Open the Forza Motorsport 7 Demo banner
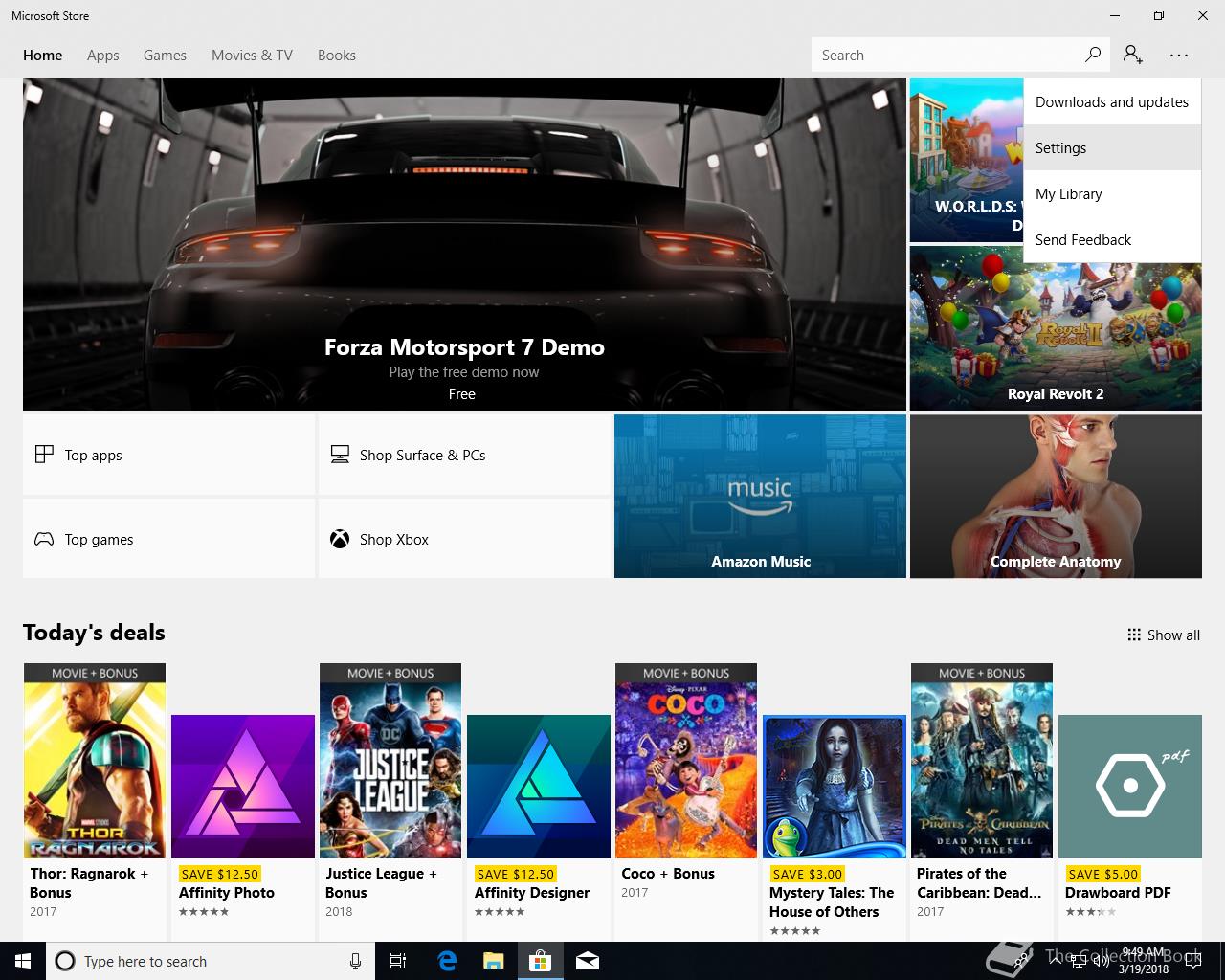The image size is (1225, 980). click(x=464, y=244)
